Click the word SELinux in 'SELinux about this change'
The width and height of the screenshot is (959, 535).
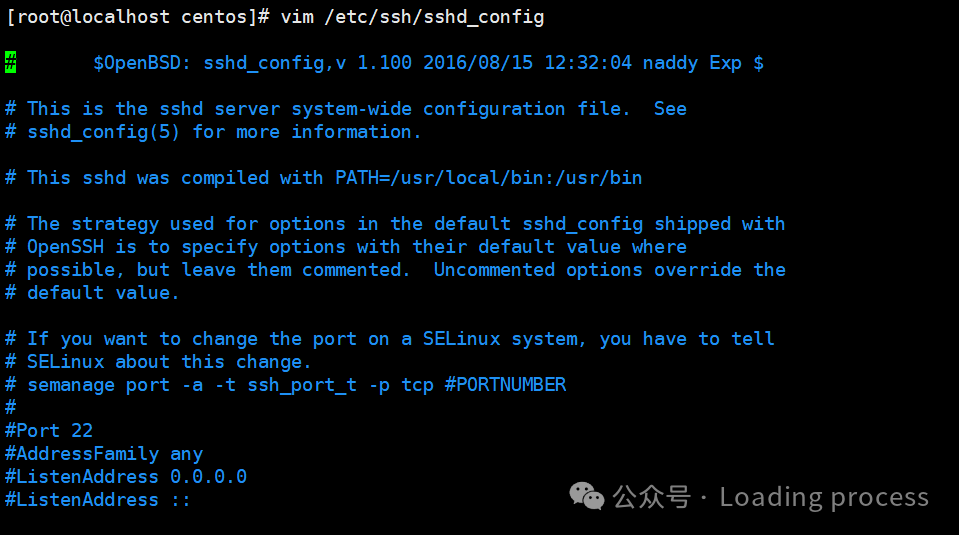[65, 362]
